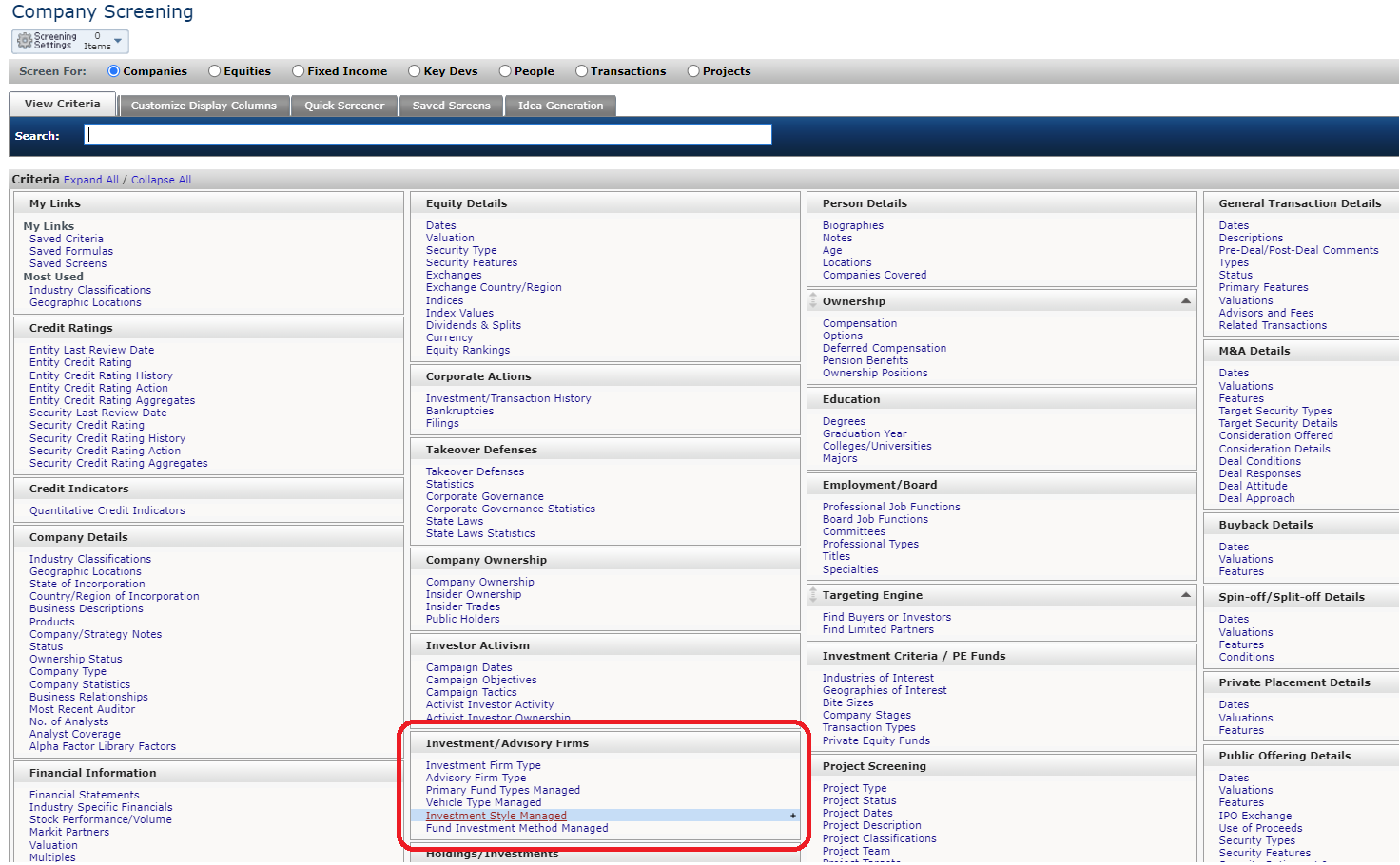Open the Saved Screens tab
The width and height of the screenshot is (1400, 865).
(451, 106)
